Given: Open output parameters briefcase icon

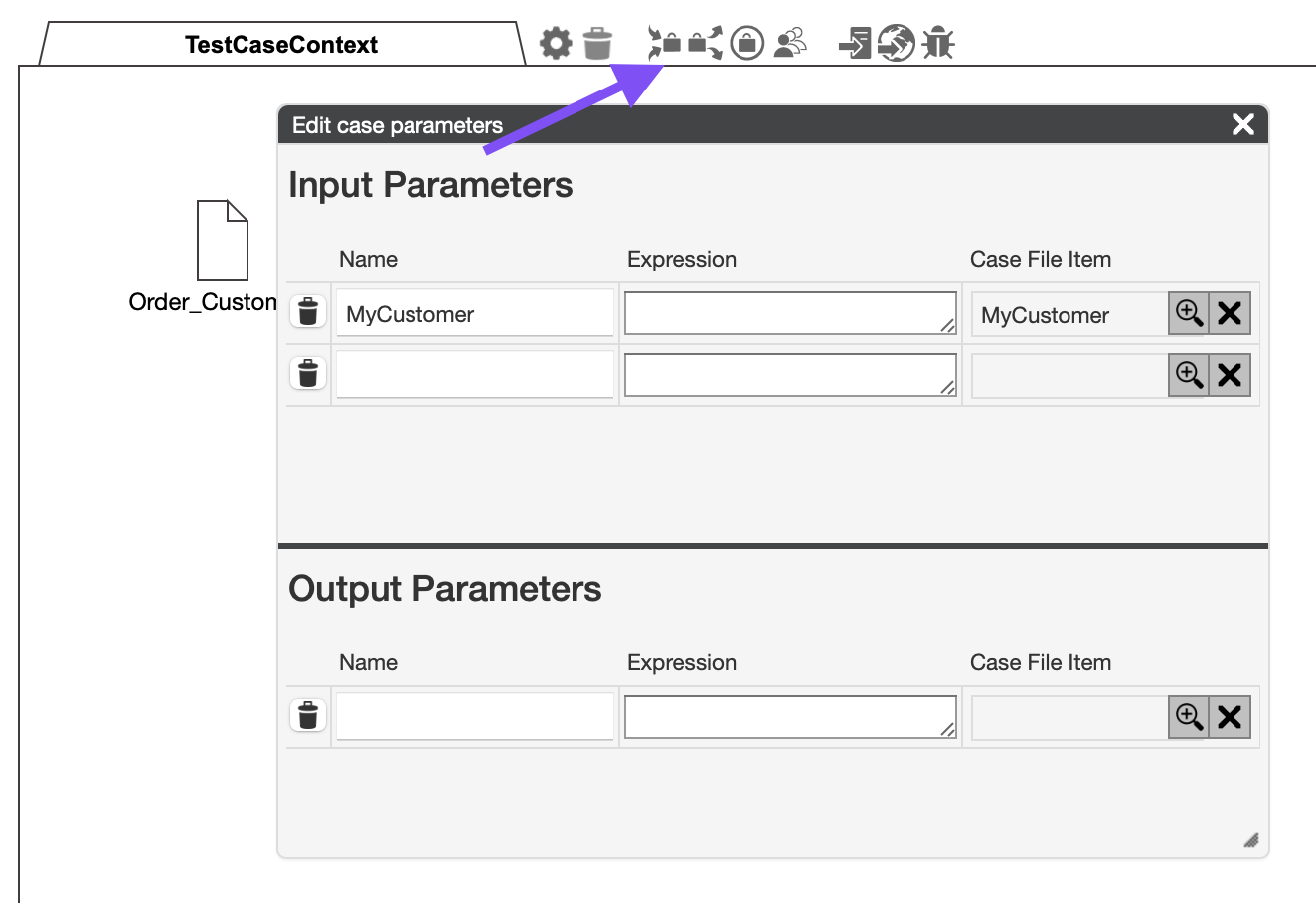Looking at the screenshot, I should (706, 44).
